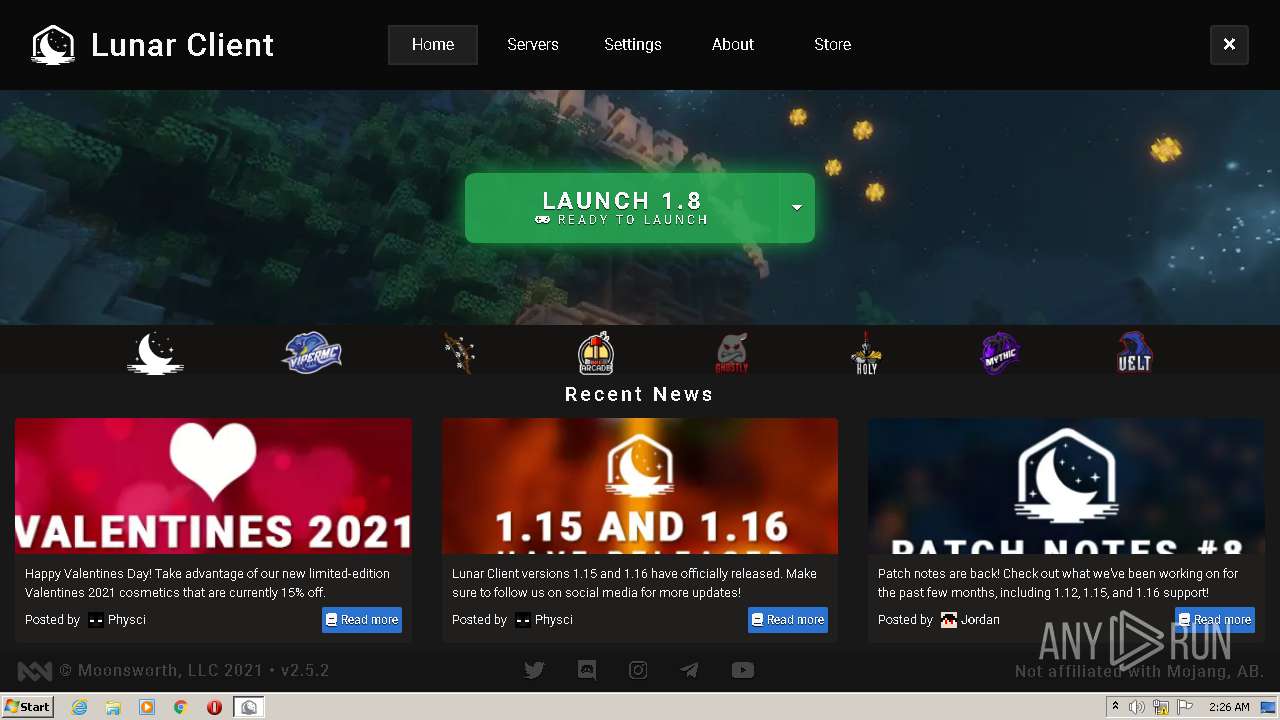Click the Lunar Client moon logo
The width and height of the screenshot is (1280, 720).
[x=53, y=45]
